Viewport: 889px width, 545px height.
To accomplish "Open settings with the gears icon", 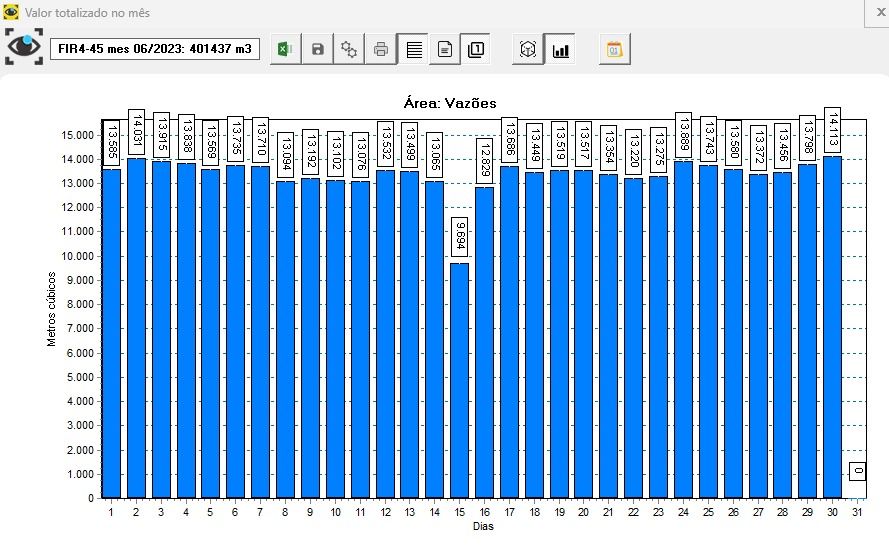I will (349, 49).
